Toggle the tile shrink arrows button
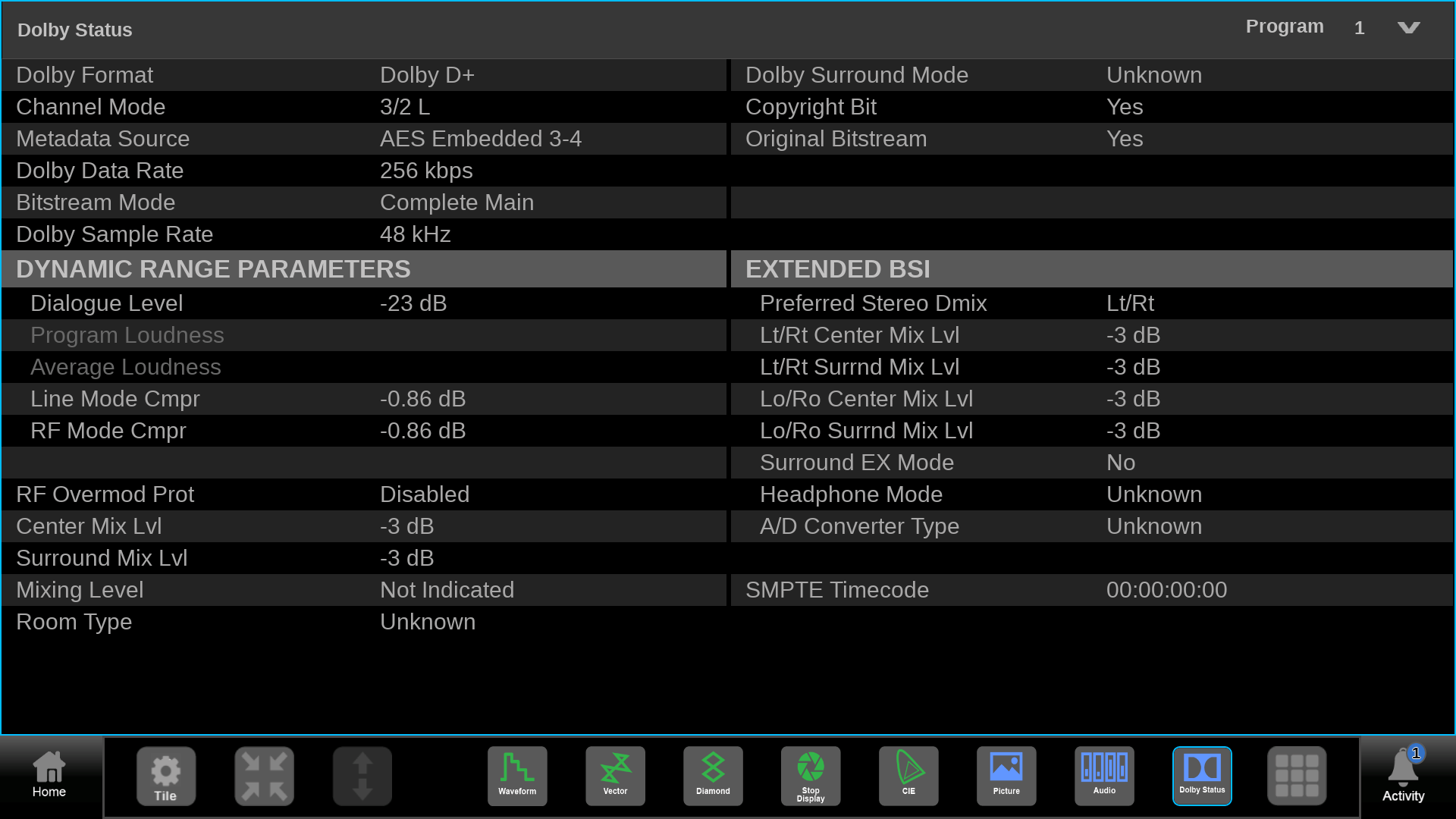Screen dimensions: 1456x819 [264, 775]
